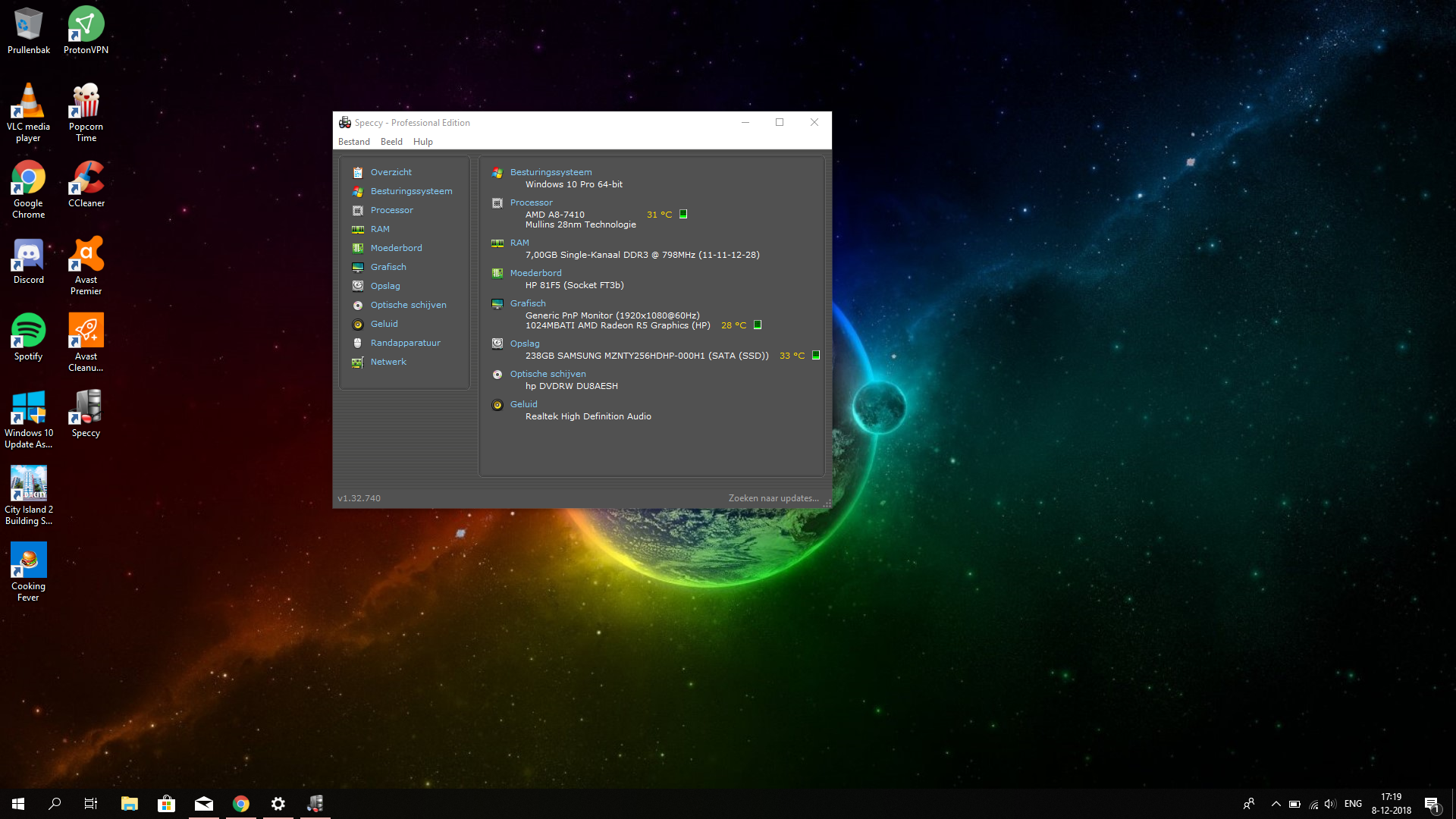This screenshot has height=819, width=1456.
Task: Open the Bestand menu
Action: tap(354, 142)
